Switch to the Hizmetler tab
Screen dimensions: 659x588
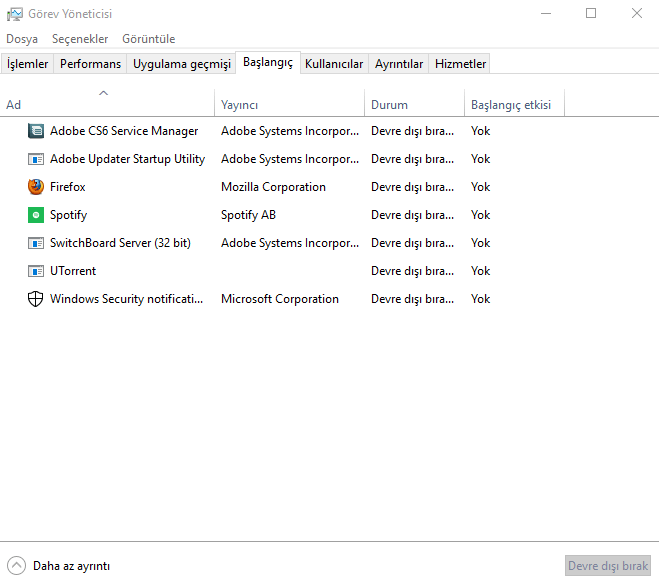pos(460,64)
